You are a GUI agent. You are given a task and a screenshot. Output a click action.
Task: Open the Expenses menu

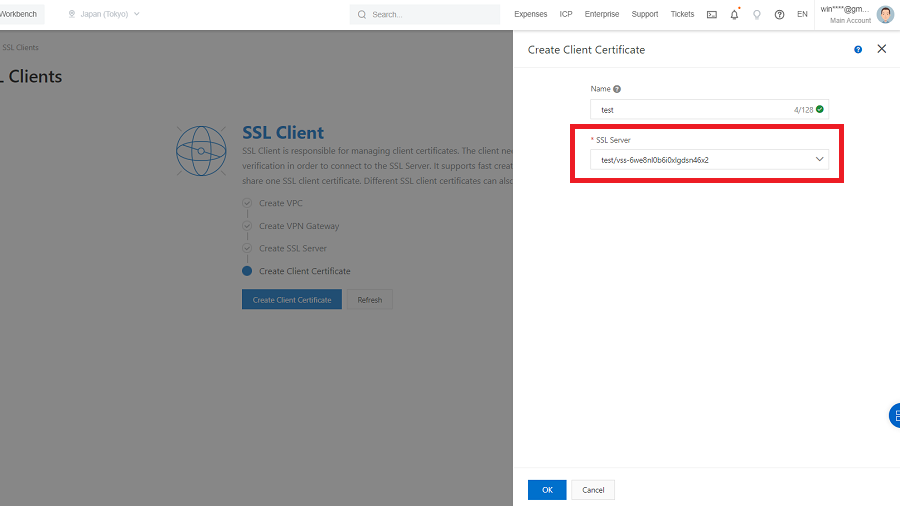click(x=530, y=15)
